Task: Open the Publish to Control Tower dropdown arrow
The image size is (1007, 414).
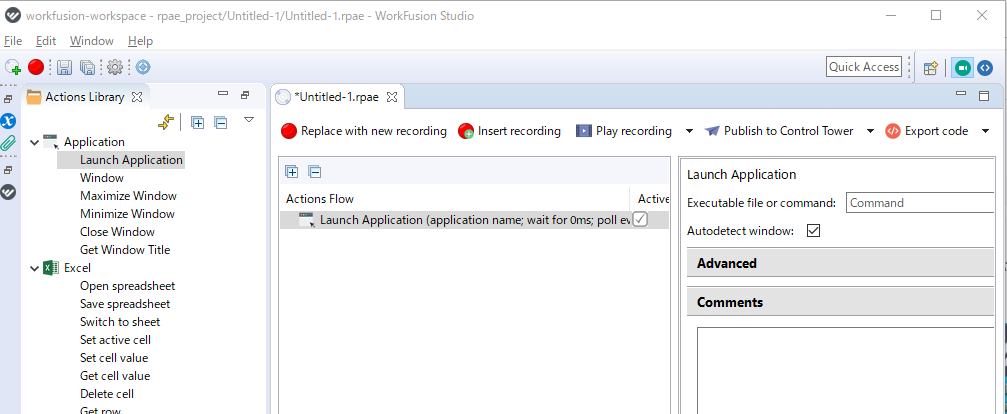Action: pyautogui.click(x=870, y=131)
